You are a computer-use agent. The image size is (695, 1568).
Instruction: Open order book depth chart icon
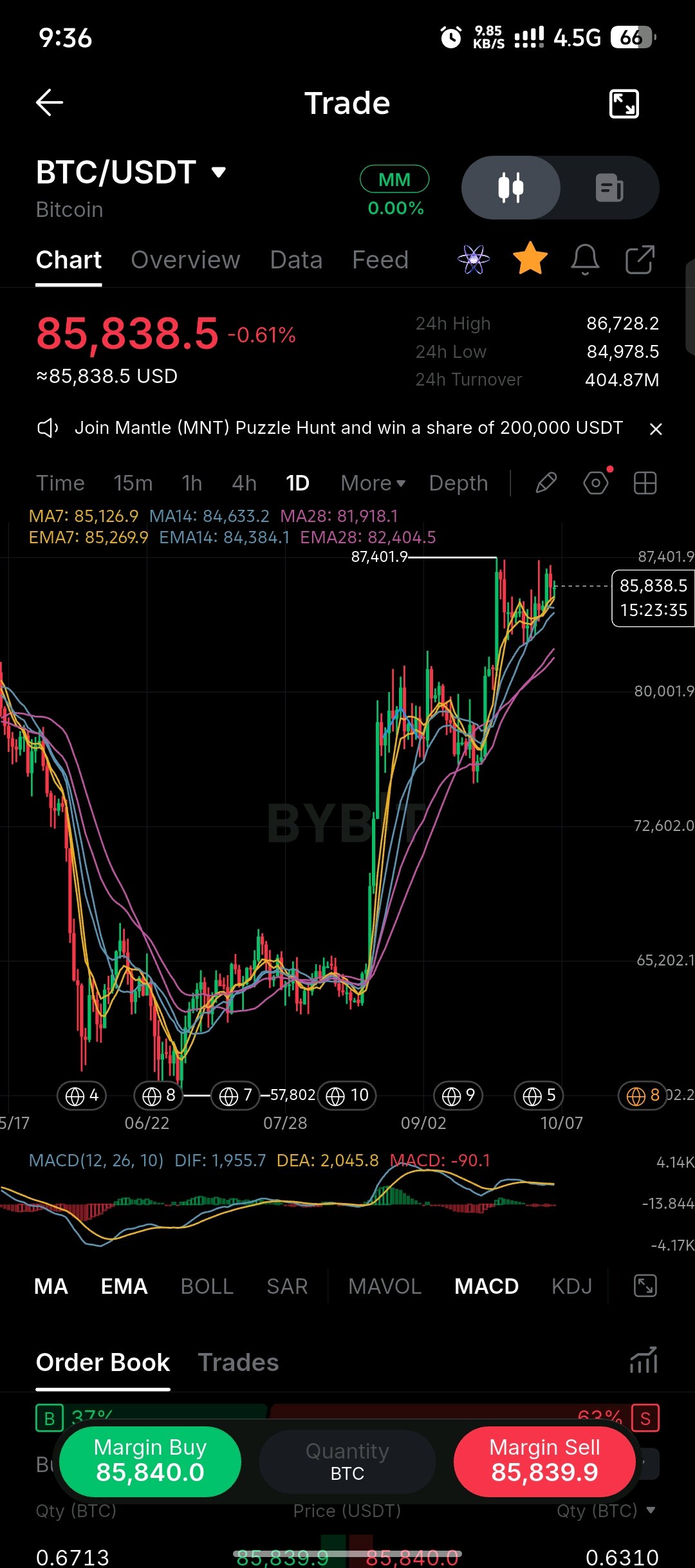[644, 1360]
